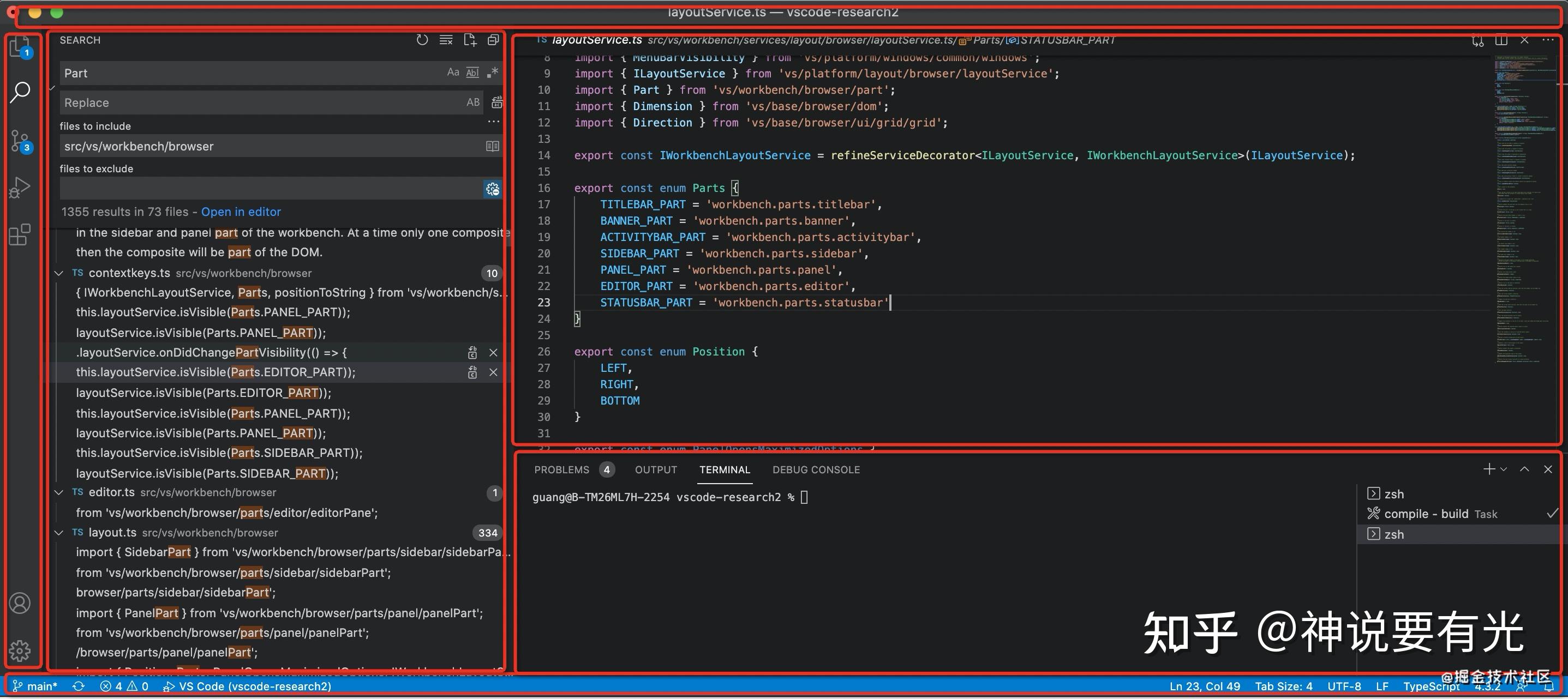Collapse layout.ts search results group
The image size is (1568, 699).
[59, 532]
